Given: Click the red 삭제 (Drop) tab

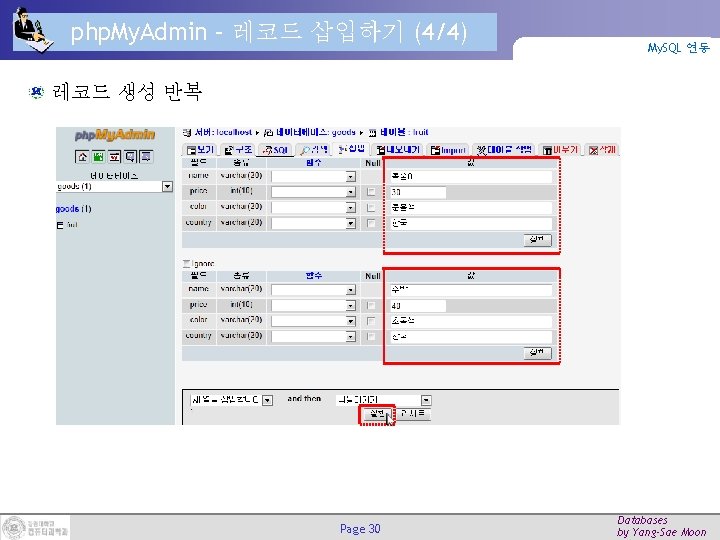Looking at the screenshot, I should pos(602,150).
